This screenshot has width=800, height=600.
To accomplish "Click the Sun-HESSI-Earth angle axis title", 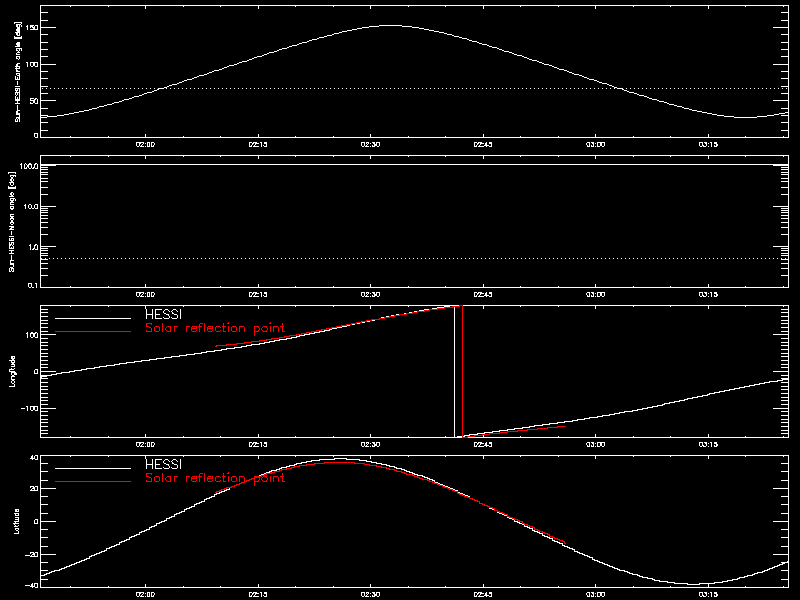I will pos(17,71).
